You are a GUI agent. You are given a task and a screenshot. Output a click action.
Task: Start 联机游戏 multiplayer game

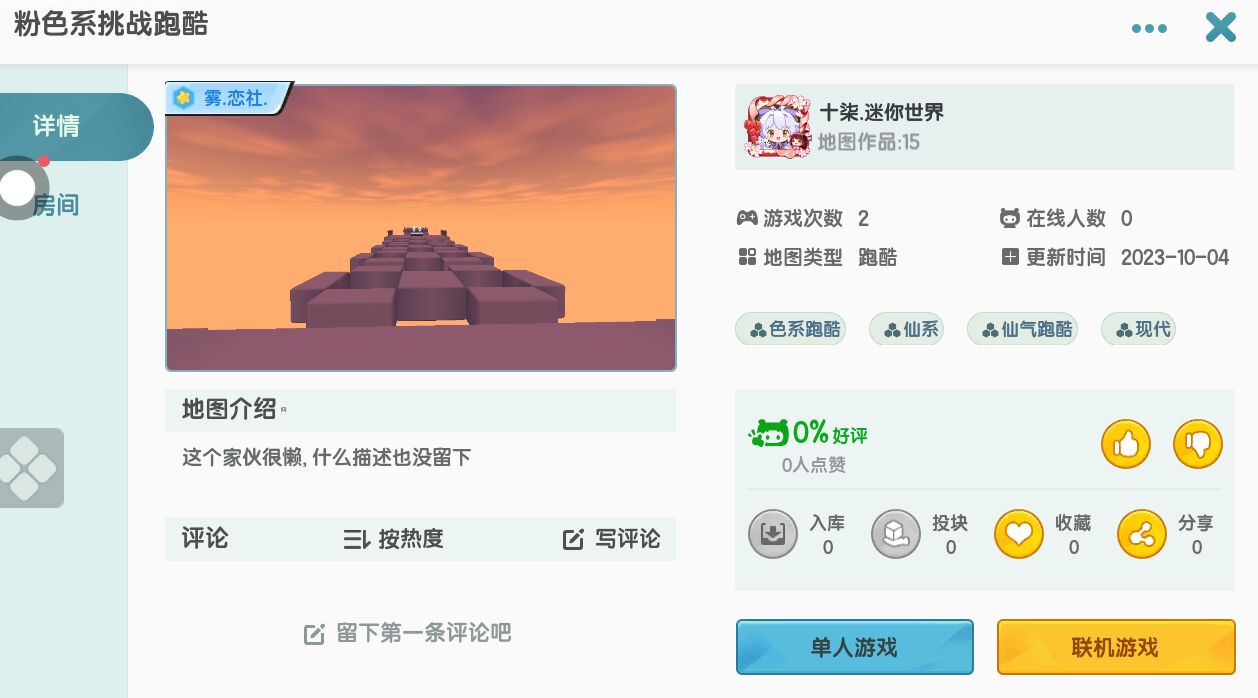1116,647
